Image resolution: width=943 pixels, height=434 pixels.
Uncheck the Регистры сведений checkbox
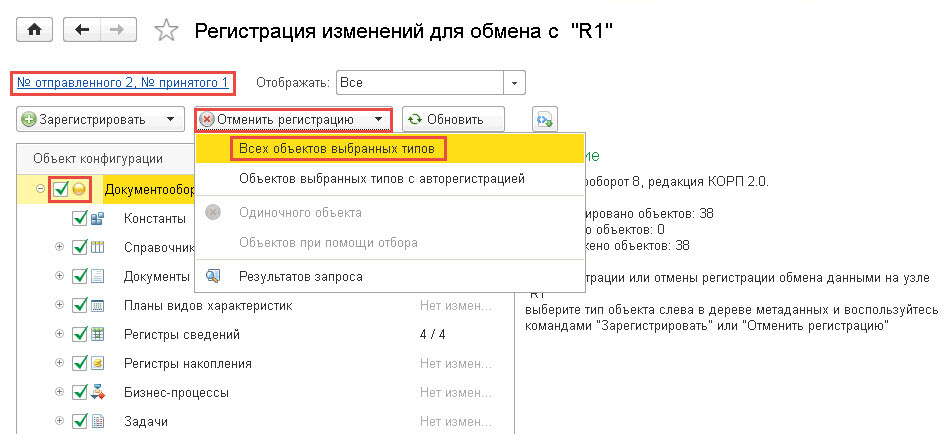[x=80, y=334]
